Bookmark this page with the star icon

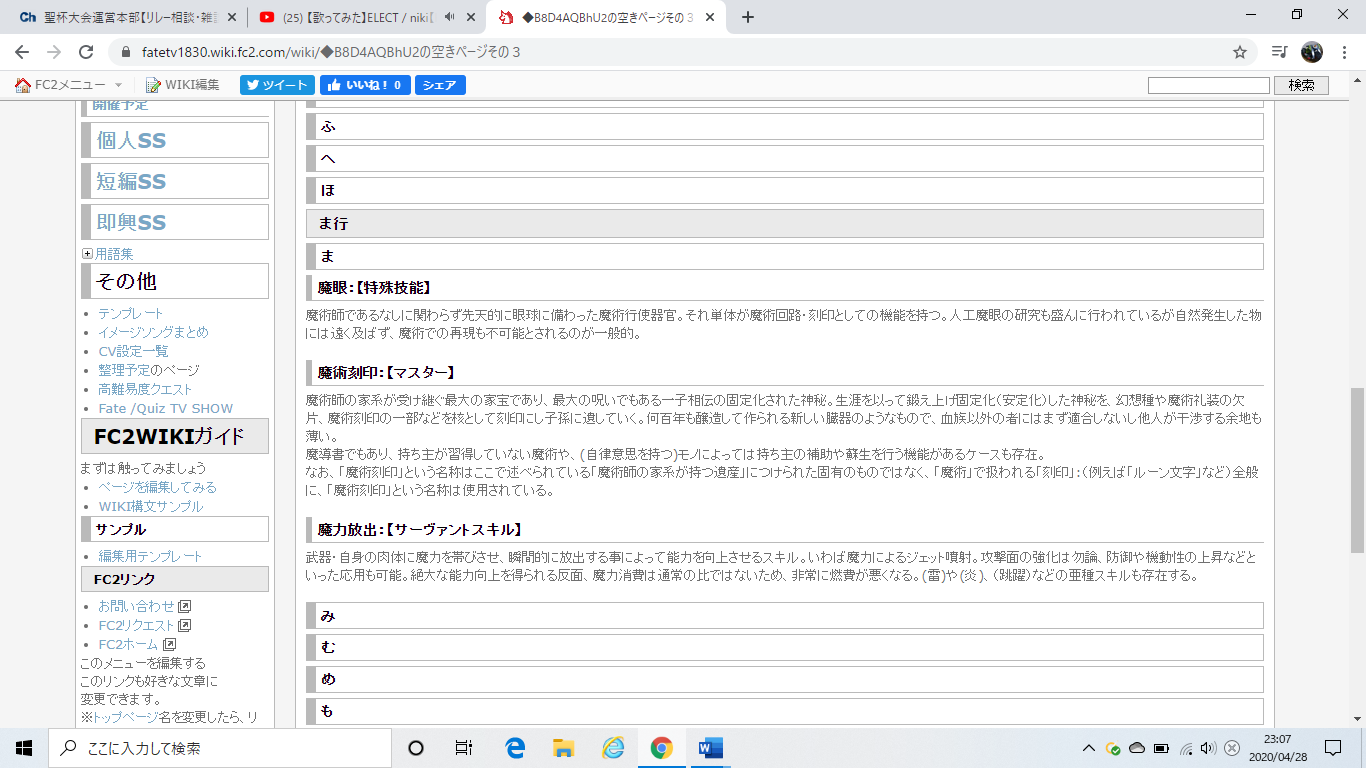point(1240,52)
